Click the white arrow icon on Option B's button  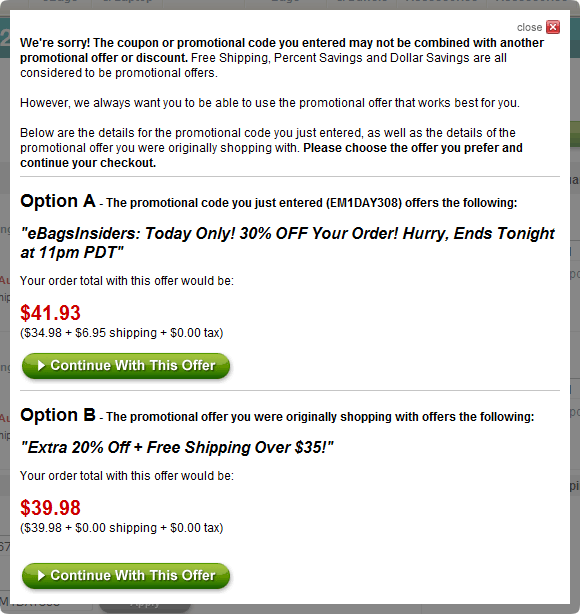pos(41,575)
